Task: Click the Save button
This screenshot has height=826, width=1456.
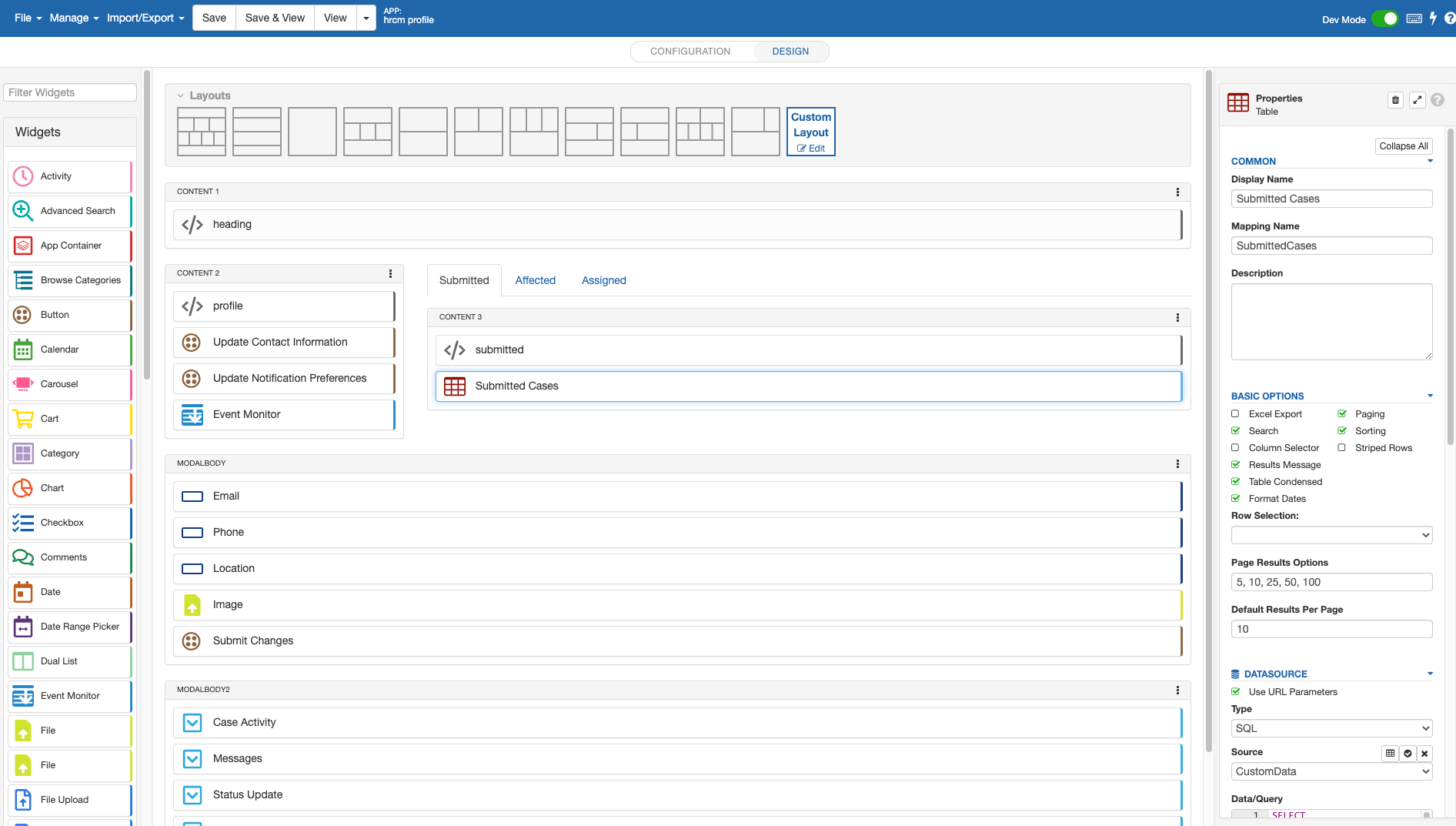Action: [214, 18]
